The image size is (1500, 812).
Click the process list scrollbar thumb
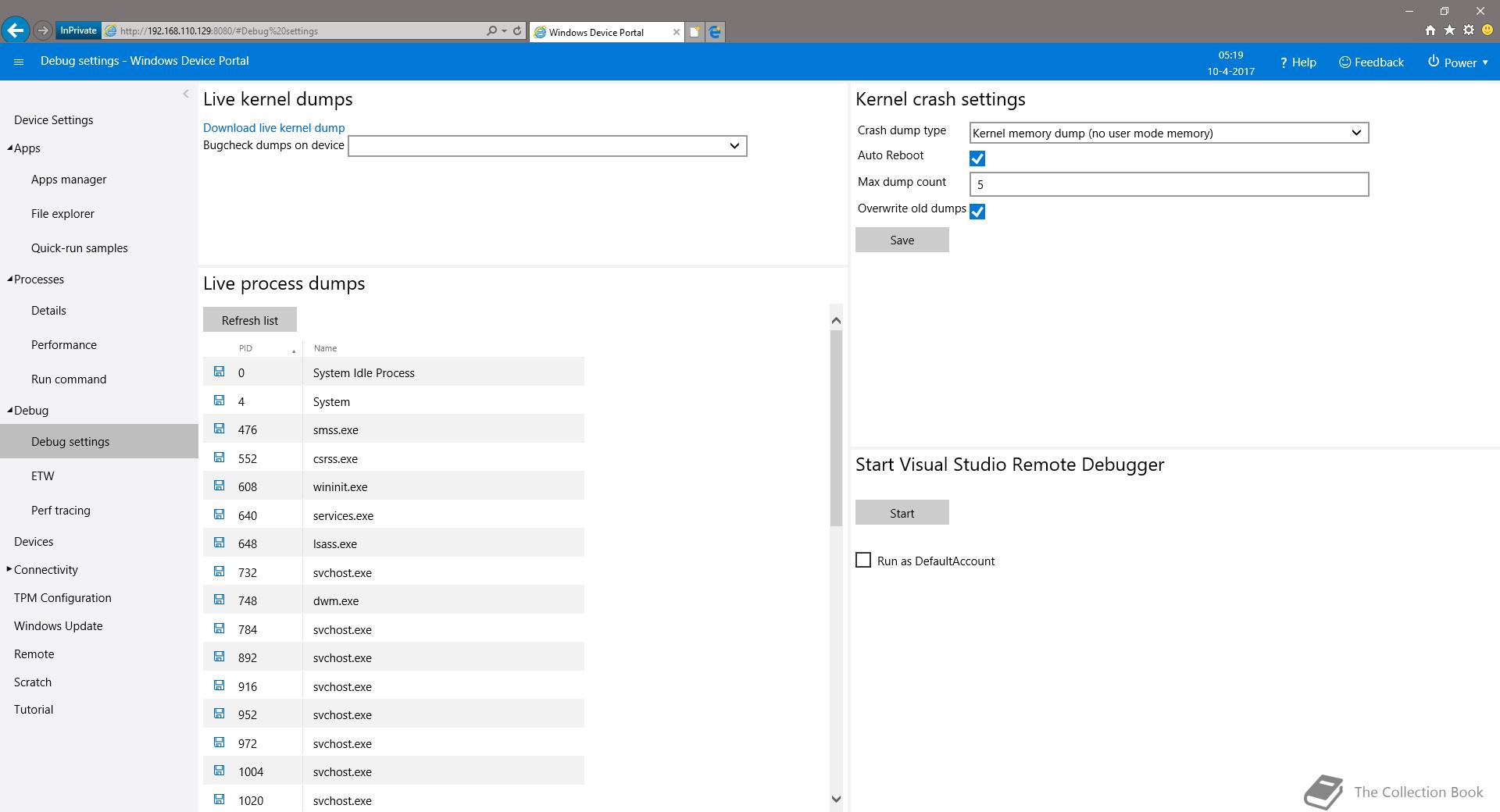pos(836,428)
